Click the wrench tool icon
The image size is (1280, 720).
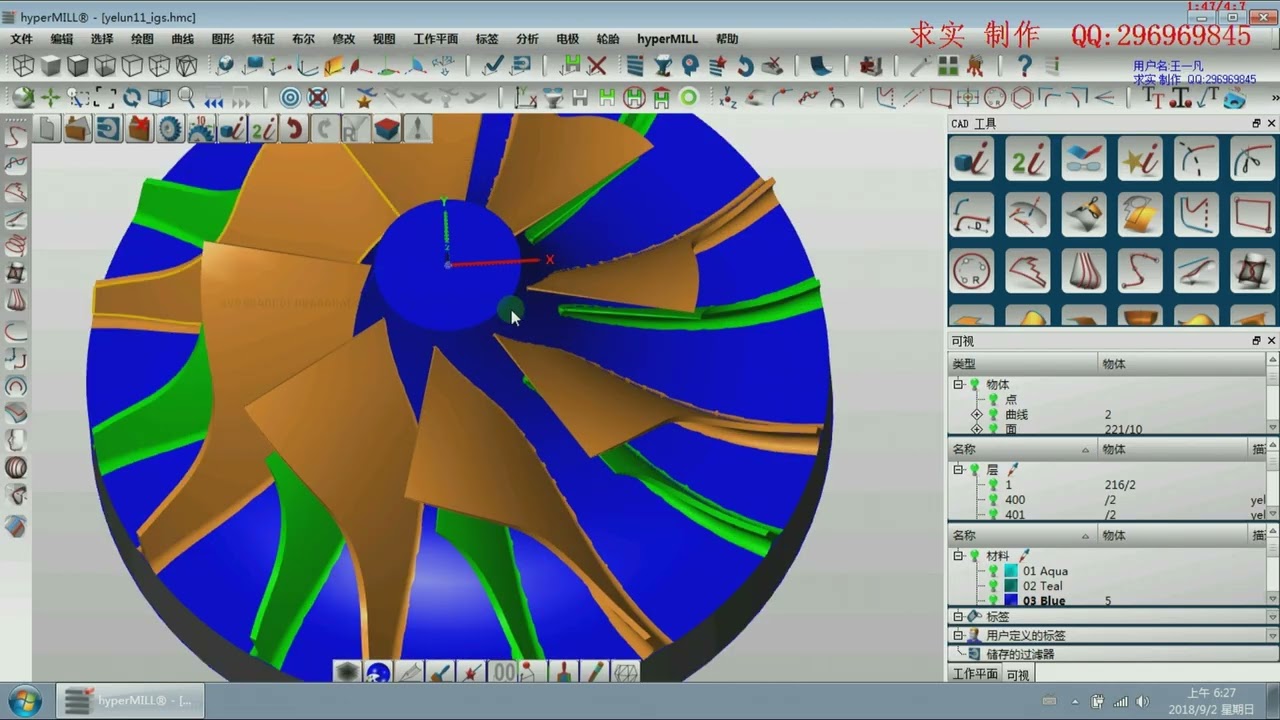coord(919,66)
